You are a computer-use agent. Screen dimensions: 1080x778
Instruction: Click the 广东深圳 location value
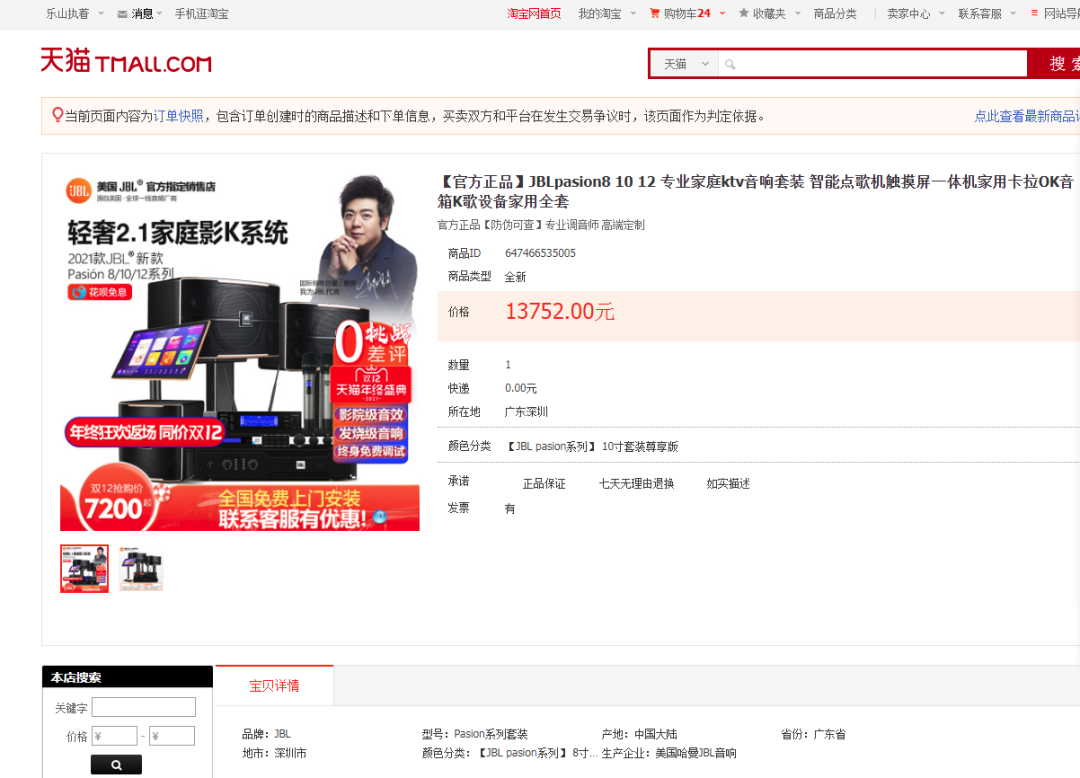point(526,412)
